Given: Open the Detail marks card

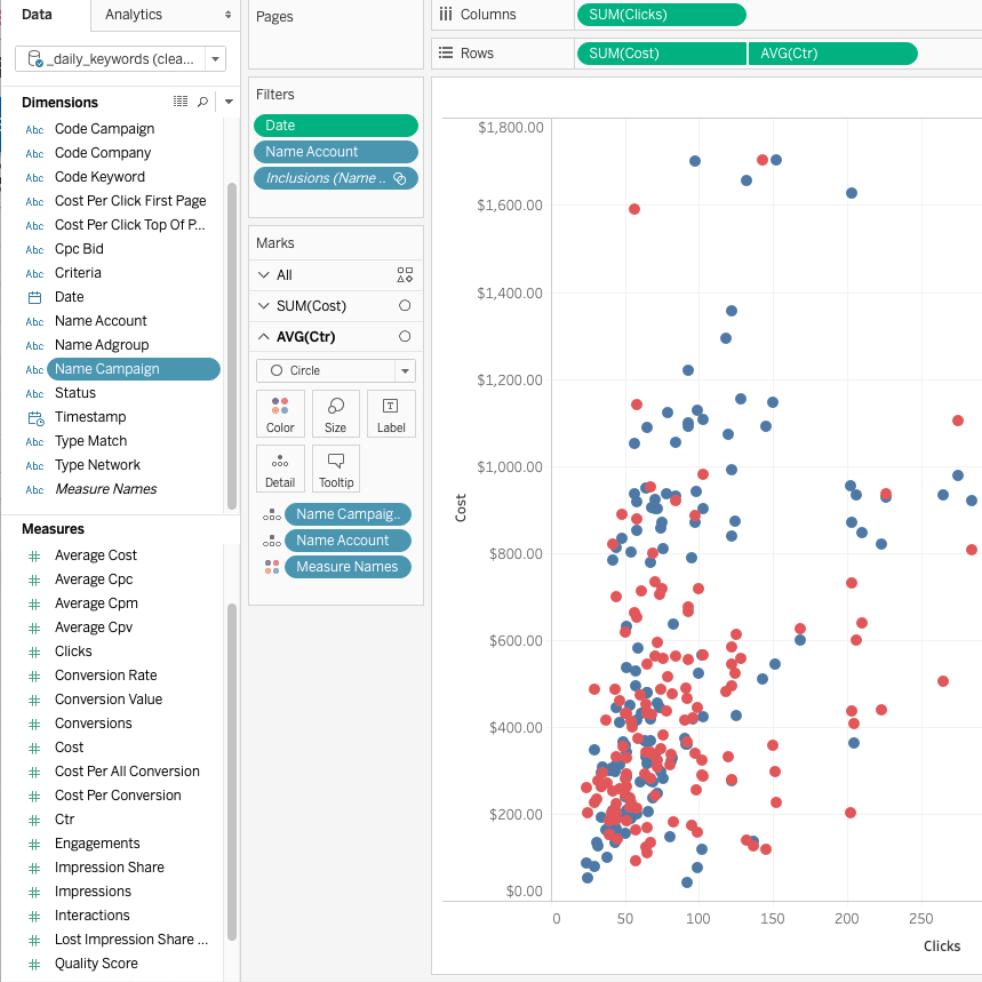Looking at the screenshot, I should [x=280, y=468].
